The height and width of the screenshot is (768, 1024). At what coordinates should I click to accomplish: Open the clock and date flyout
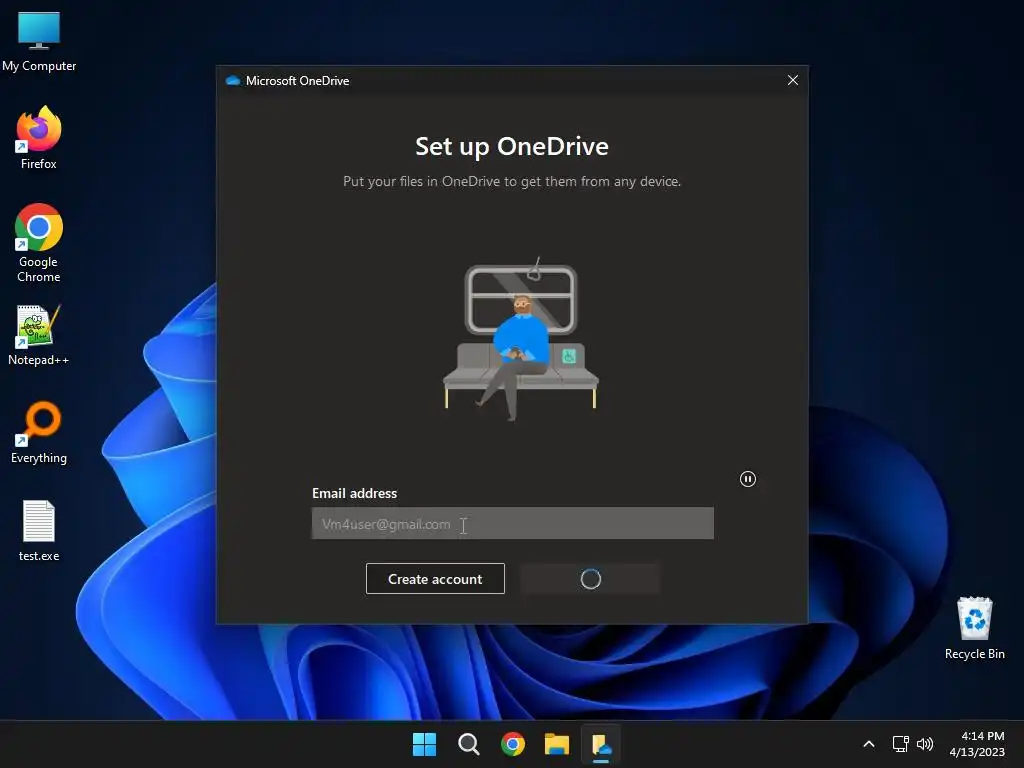click(x=977, y=744)
